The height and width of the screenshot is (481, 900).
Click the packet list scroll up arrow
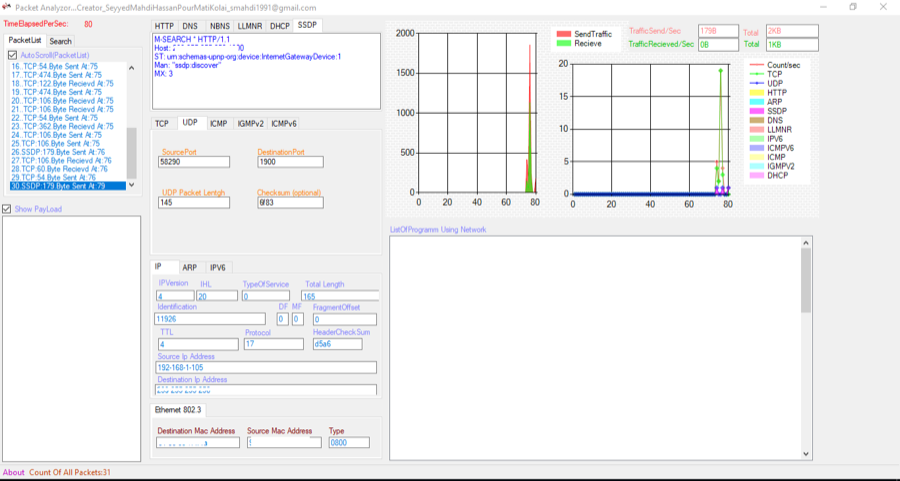131,68
